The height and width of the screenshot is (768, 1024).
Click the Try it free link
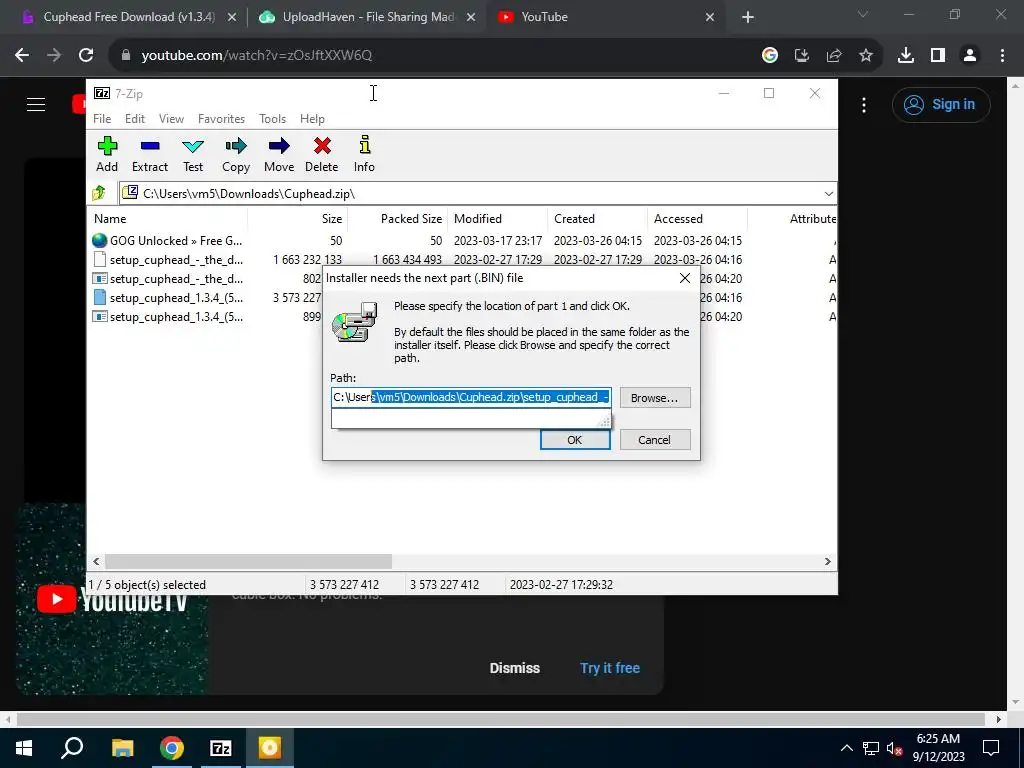tap(610, 668)
